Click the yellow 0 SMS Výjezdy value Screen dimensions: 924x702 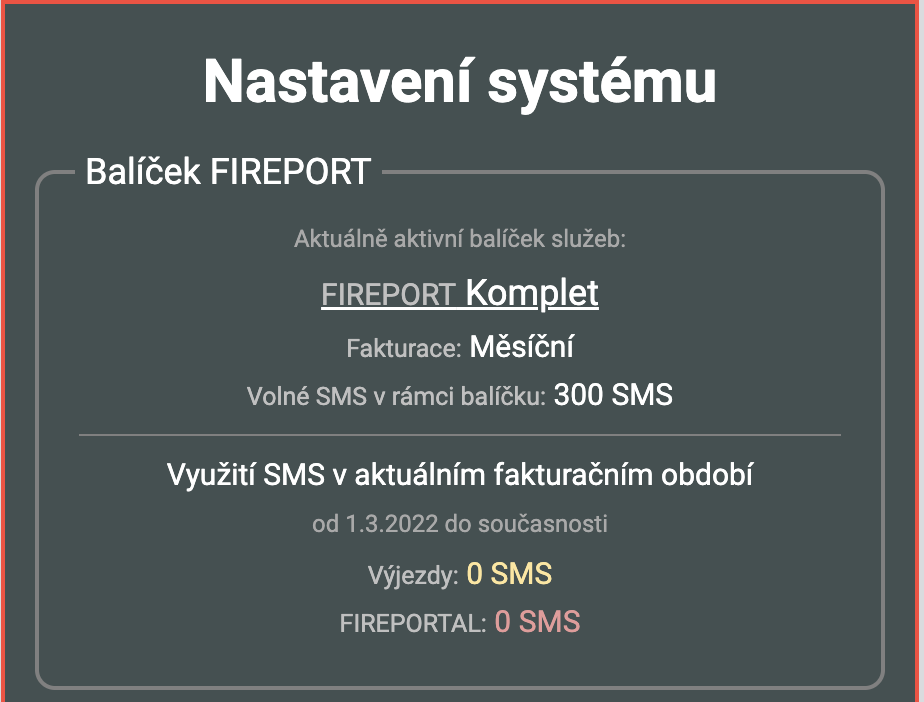coord(509,574)
